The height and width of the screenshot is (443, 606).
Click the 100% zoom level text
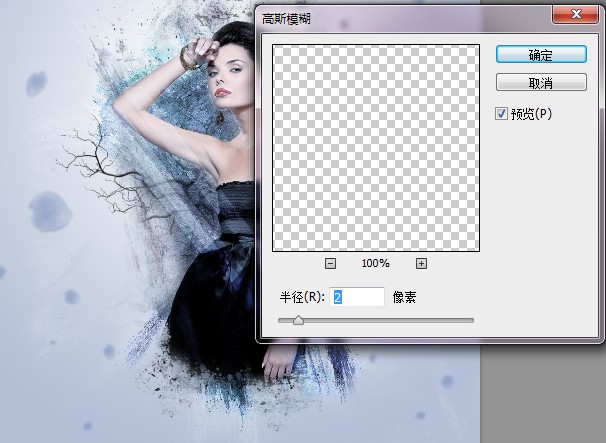click(x=376, y=264)
